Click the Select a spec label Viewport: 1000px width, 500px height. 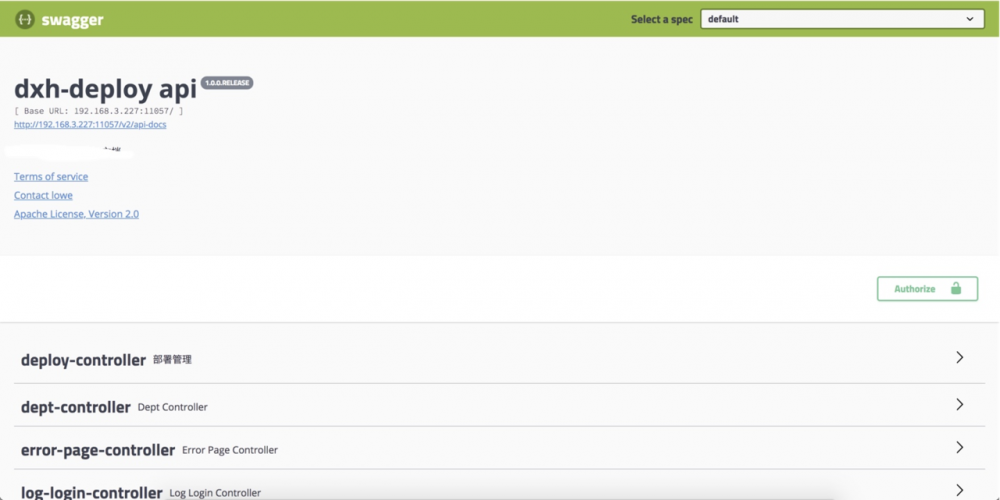click(661, 19)
